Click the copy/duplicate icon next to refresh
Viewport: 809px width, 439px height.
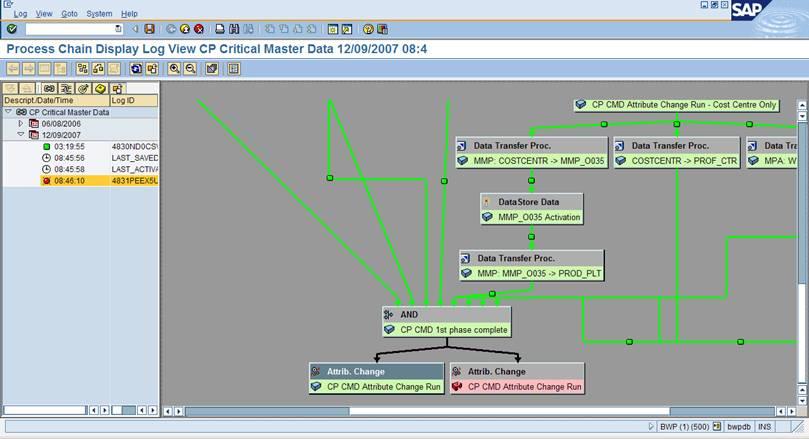click(152, 69)
